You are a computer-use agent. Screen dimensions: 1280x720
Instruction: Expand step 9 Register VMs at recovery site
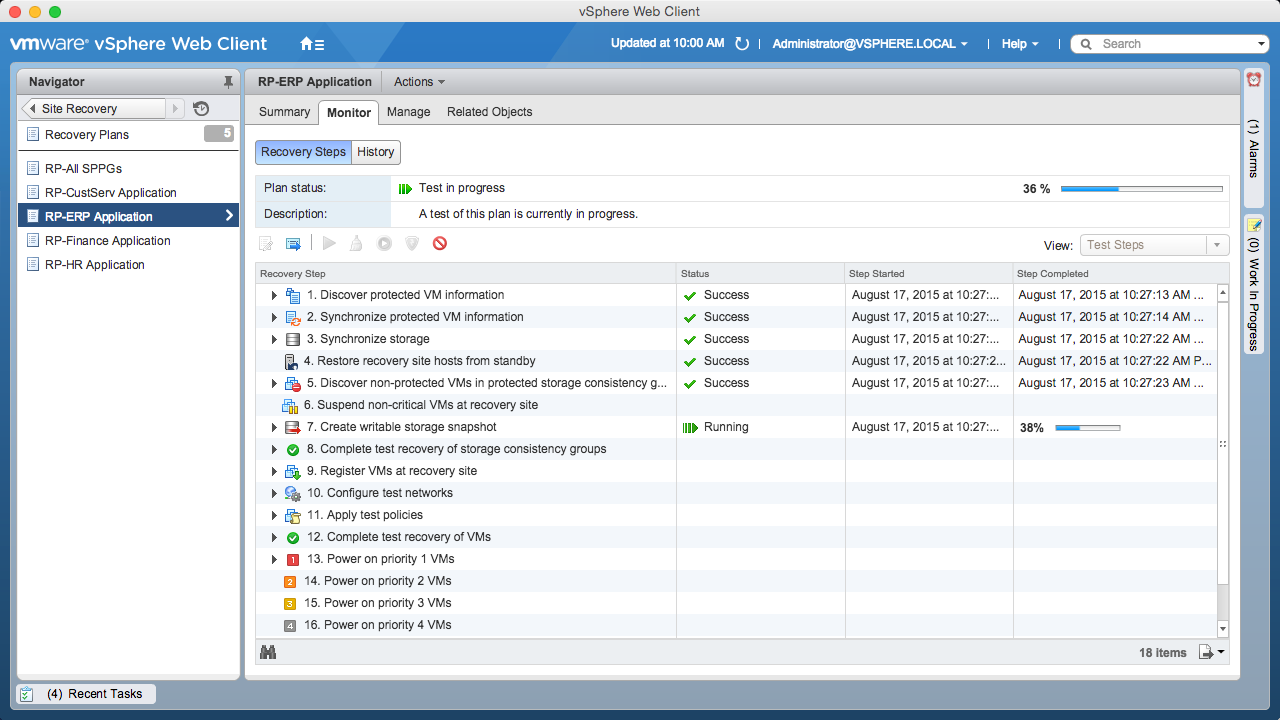coord(274,471)
